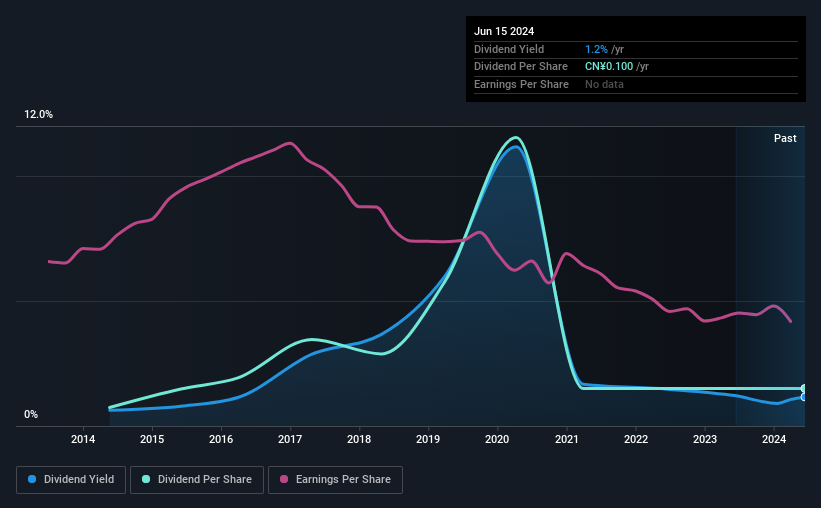821x508 pixels.
Task: Click the Dividend Per Share row label in tooltip
Action: (520, 67)
